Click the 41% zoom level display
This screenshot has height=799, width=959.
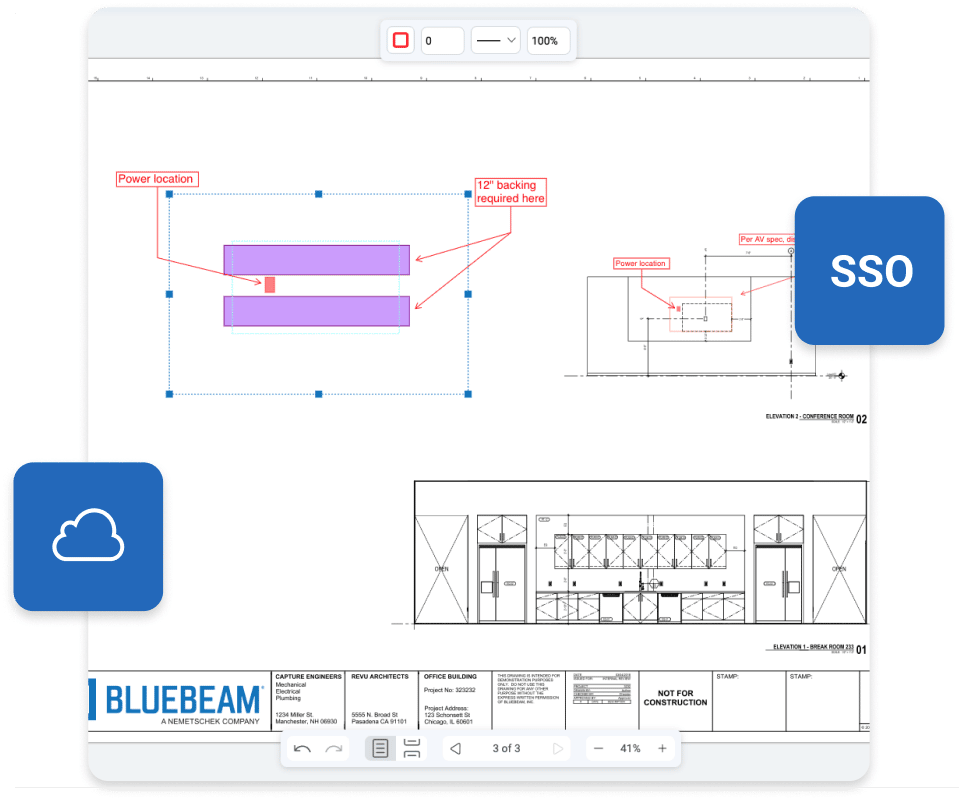point(630,747)
